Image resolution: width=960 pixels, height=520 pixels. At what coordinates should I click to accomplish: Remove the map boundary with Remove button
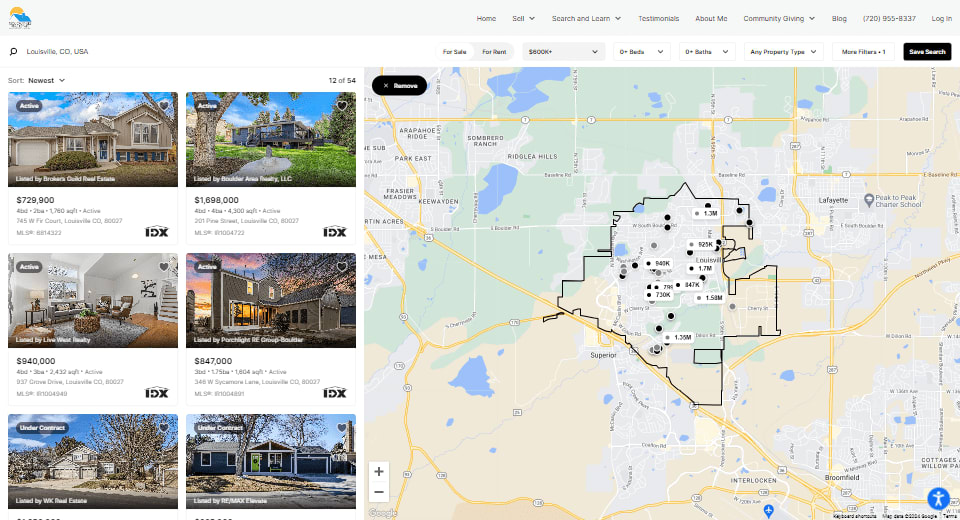tap(399, 86)
